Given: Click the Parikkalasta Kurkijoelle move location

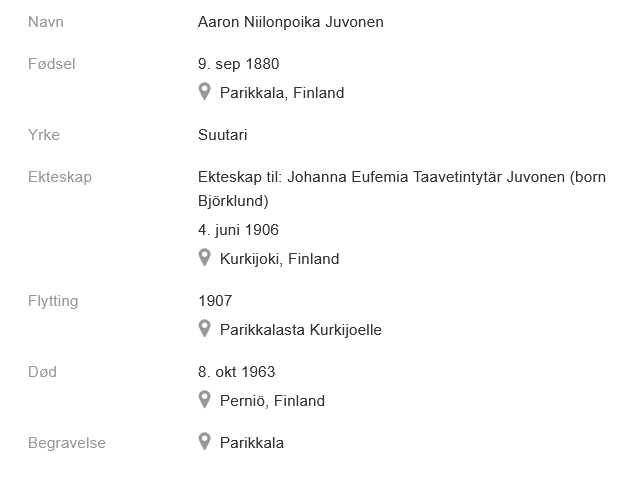Looking at the screenshot, I should (x=300, y=330).
